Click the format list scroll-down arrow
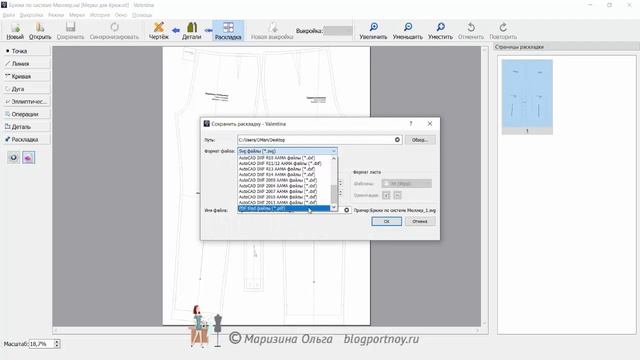This screenshot has width=640, height=360. point(334,208)
